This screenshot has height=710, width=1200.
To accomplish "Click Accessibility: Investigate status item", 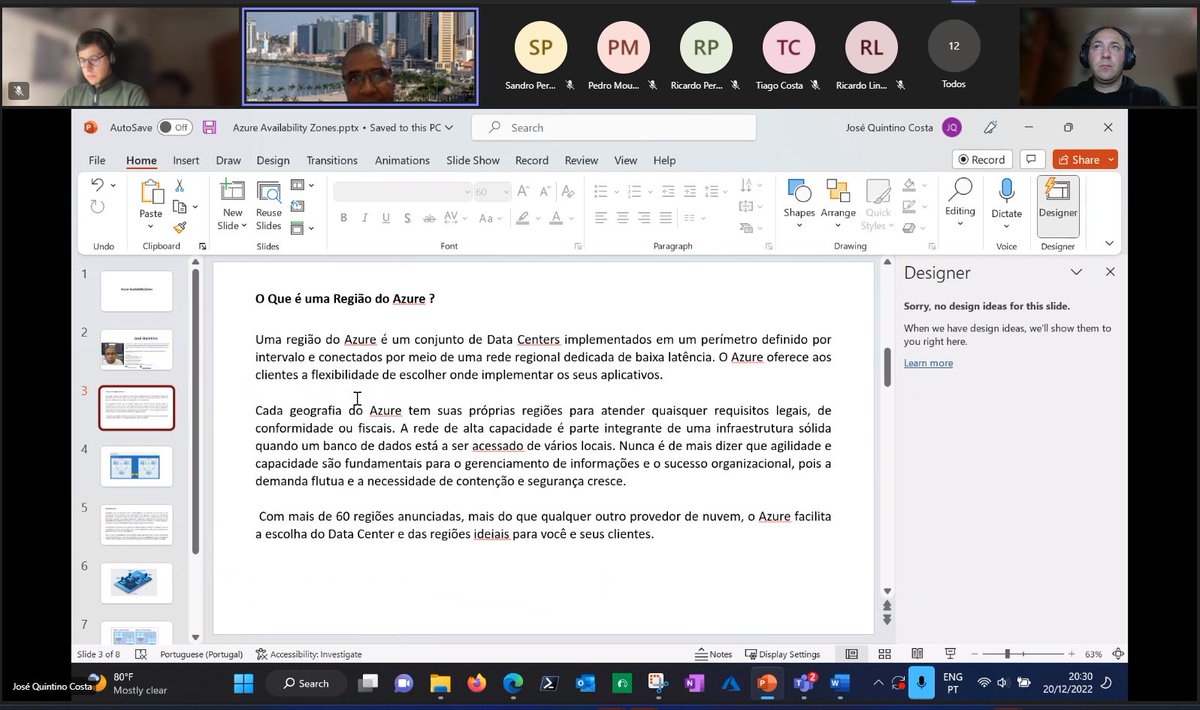I will pos(309,654).
